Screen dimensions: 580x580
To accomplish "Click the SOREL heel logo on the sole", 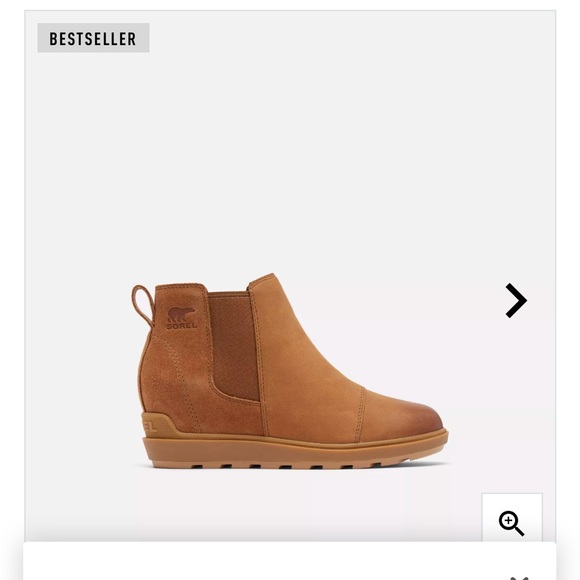I will click(149, 426).
